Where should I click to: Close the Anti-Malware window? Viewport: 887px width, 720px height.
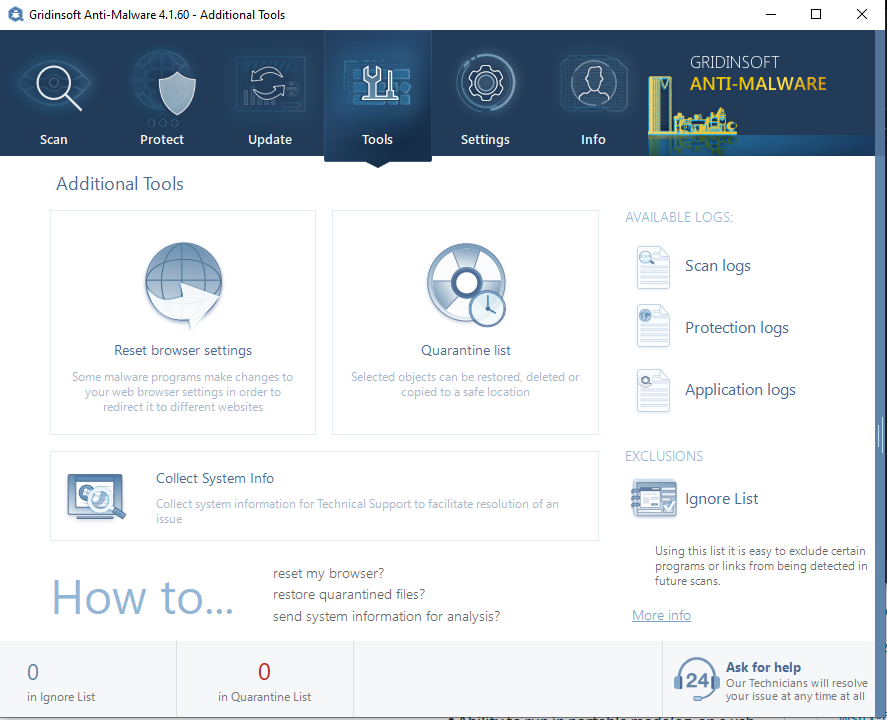862,14
